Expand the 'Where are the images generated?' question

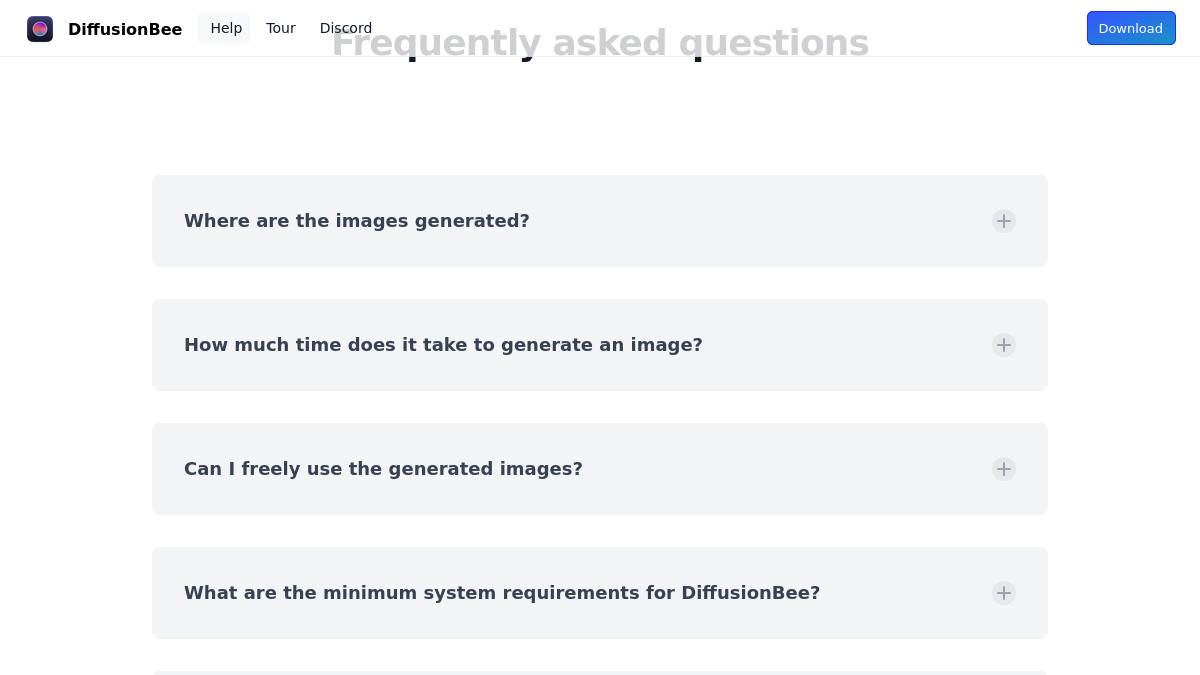click(x=357, y=221)
